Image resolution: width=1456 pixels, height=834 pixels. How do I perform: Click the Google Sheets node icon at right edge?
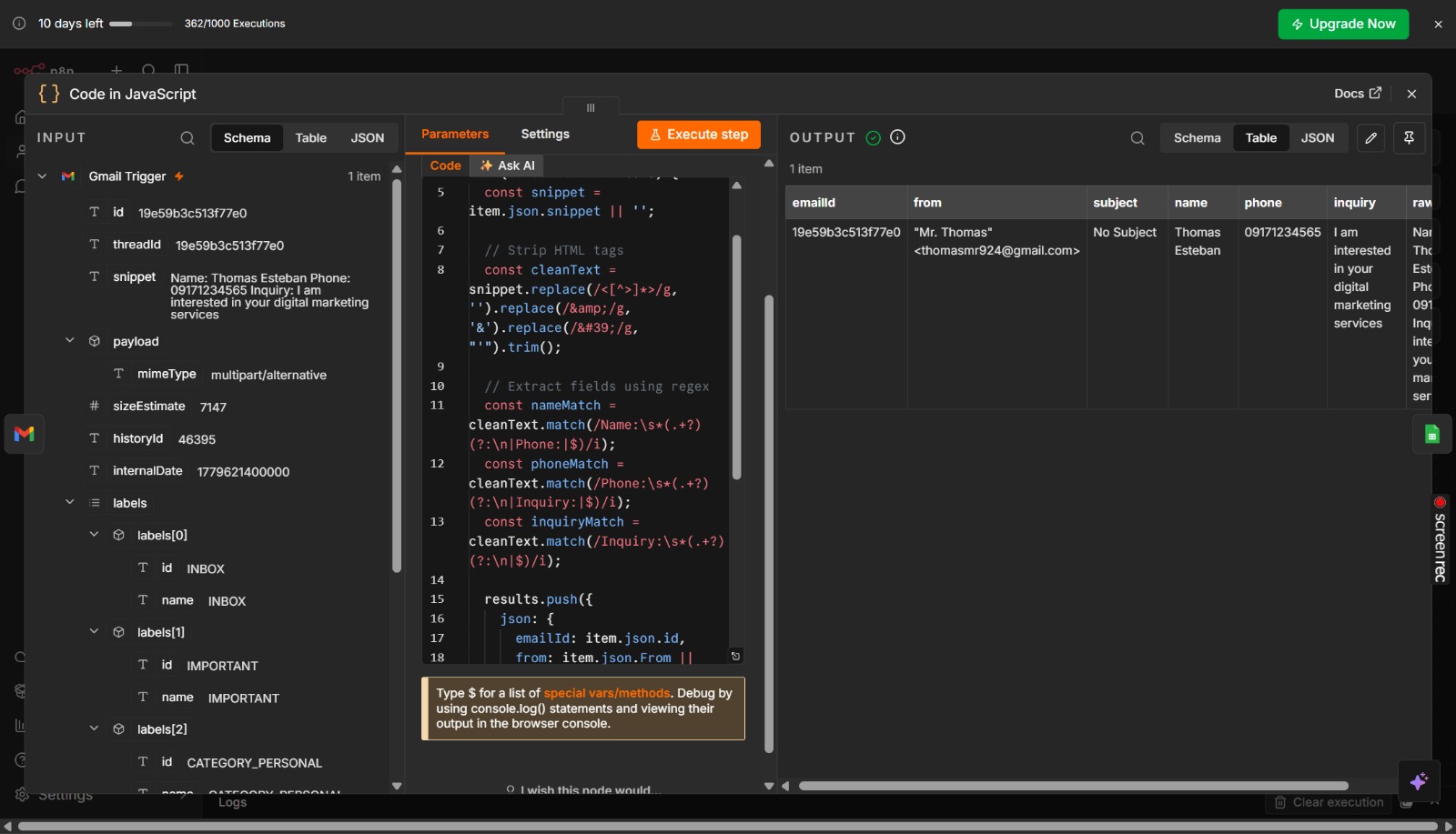coord(1431,435)
